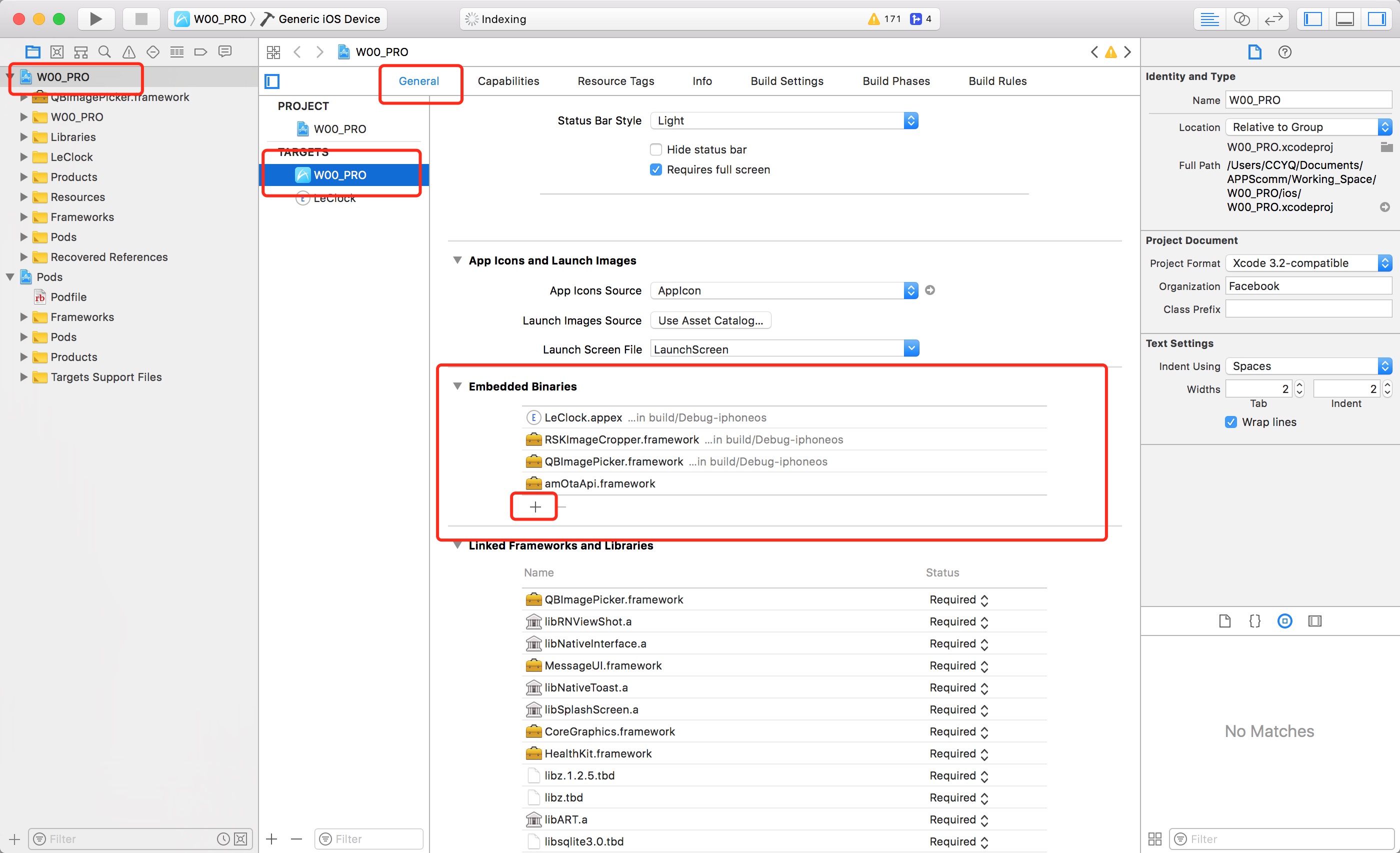1400x853 pixels.
Task: Go back in editor history
Action: pos(297,51)
